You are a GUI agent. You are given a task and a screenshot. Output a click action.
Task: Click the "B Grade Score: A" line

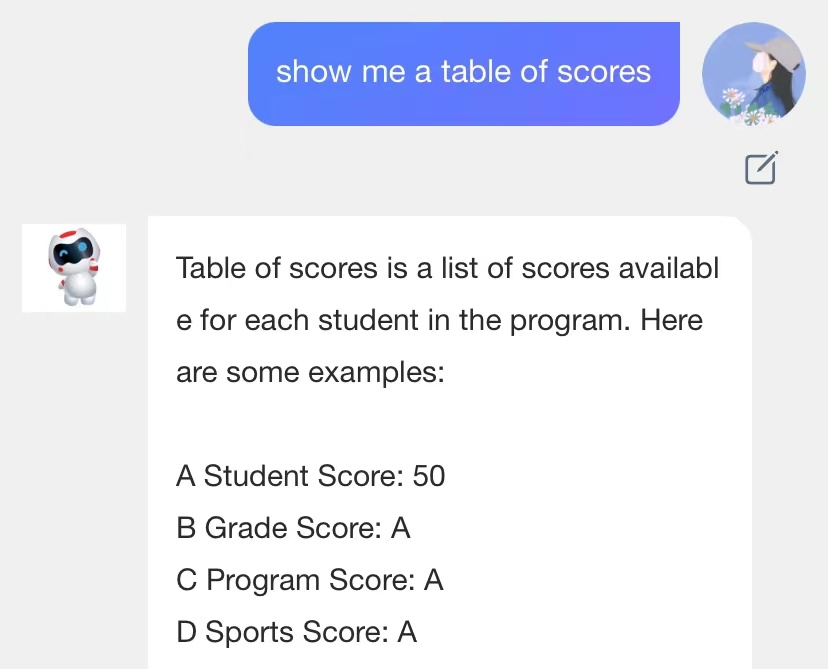[x=293, y=527]
